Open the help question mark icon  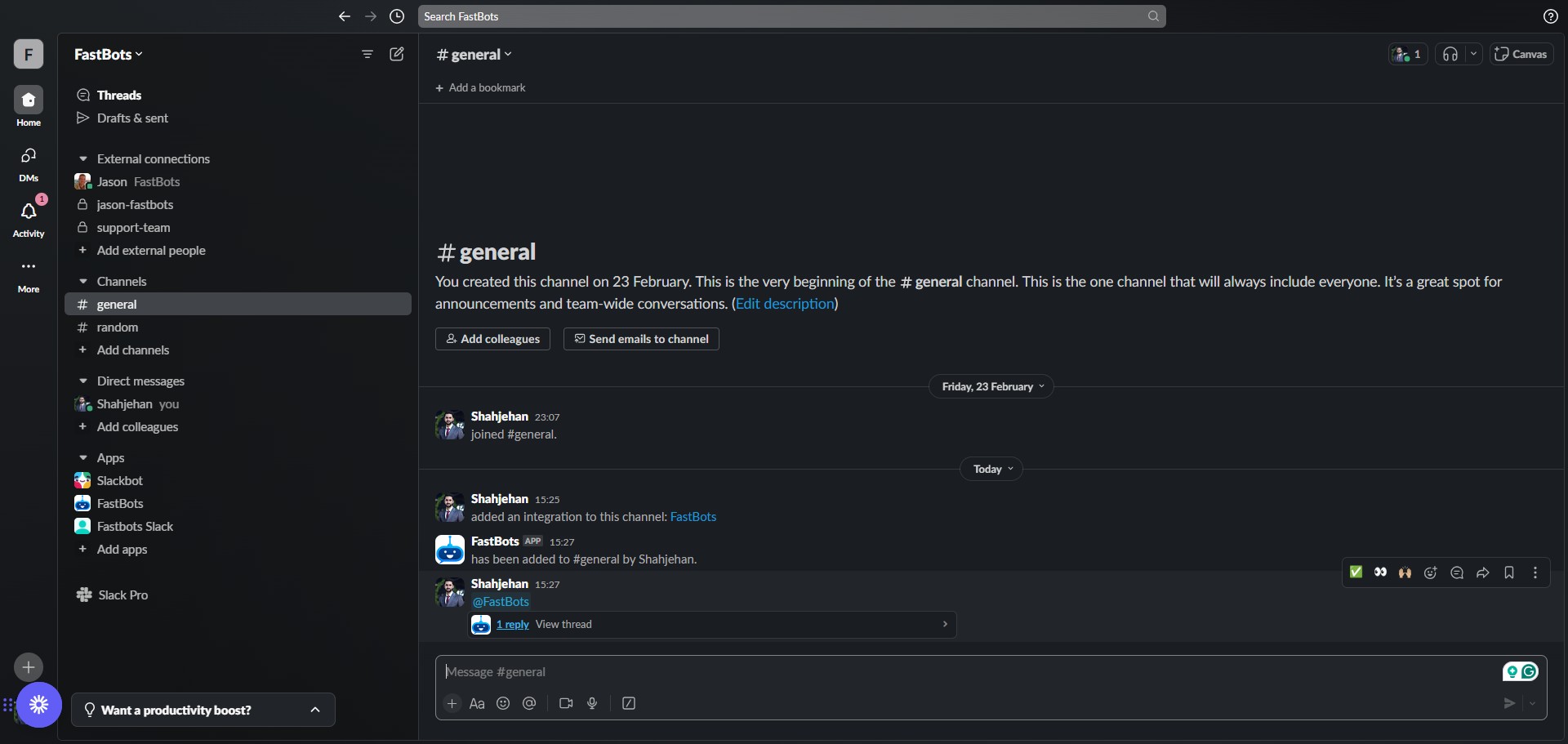tap(1551, 16)
